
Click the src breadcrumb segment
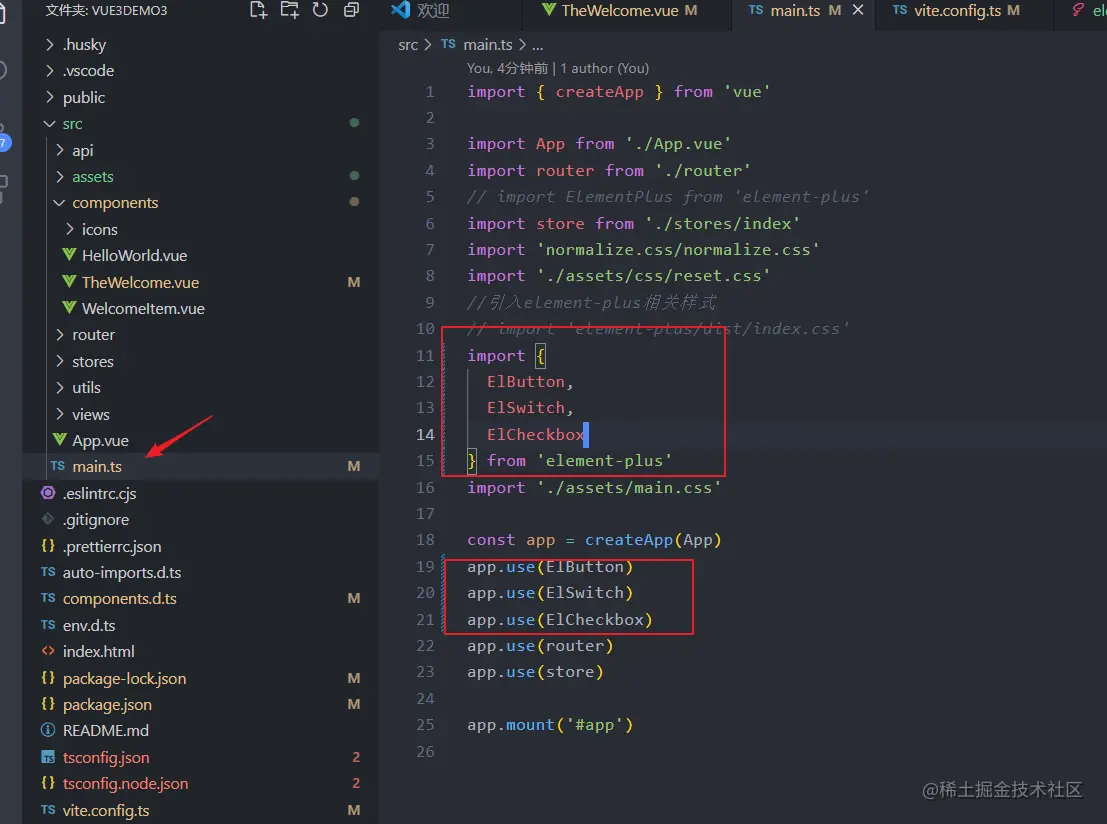pos(408,44)
